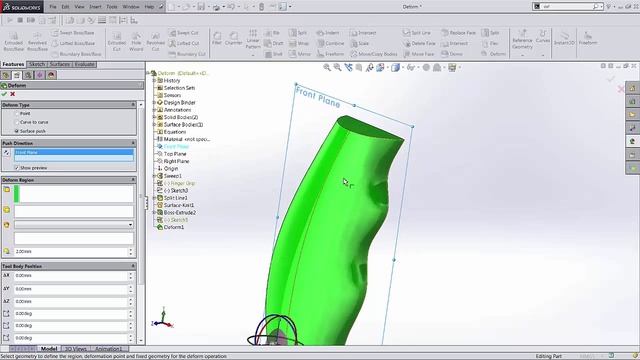Switch to the Features tab
Image resolution: width=640 pixels, height=360 pixels.
click(13, 64)
